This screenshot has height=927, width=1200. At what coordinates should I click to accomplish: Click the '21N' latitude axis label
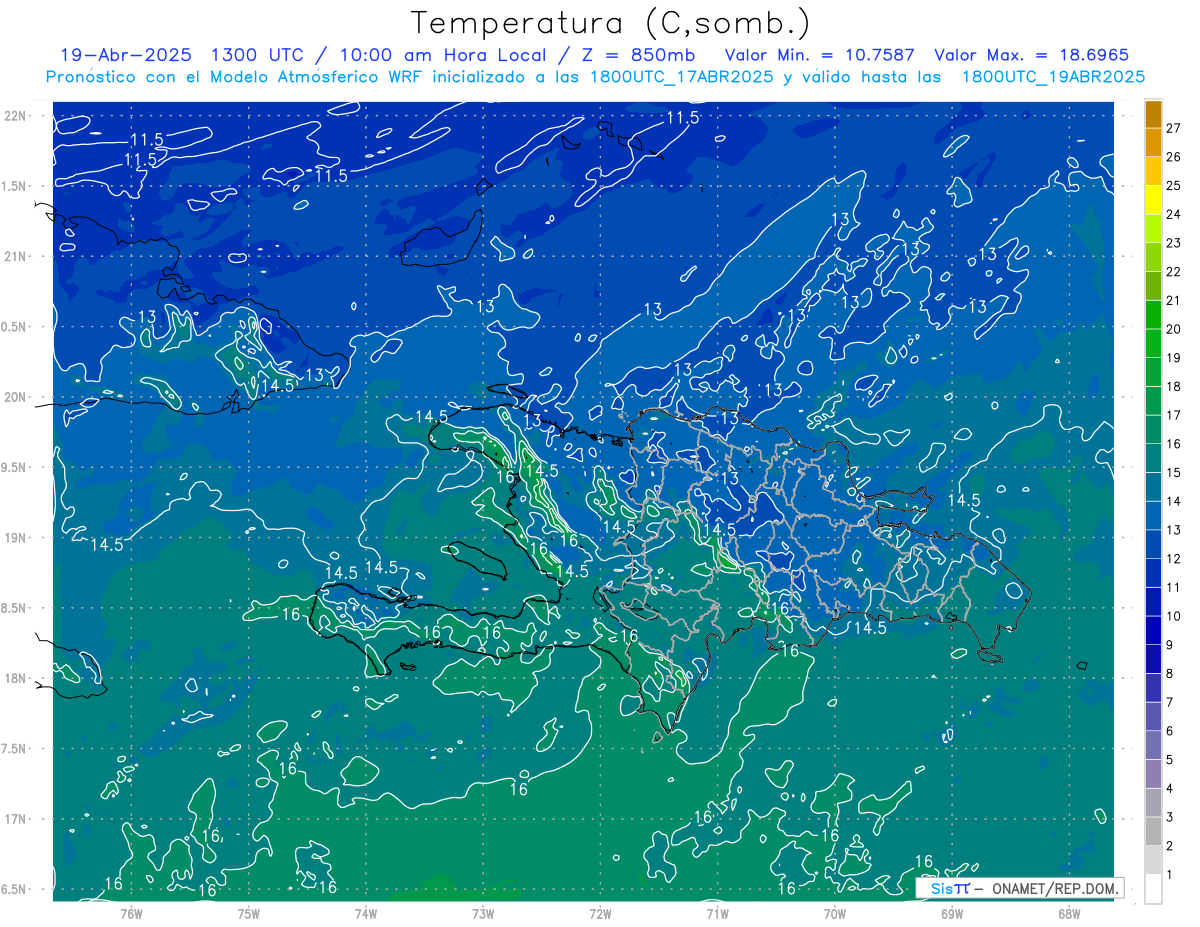[x=15, y=257]
